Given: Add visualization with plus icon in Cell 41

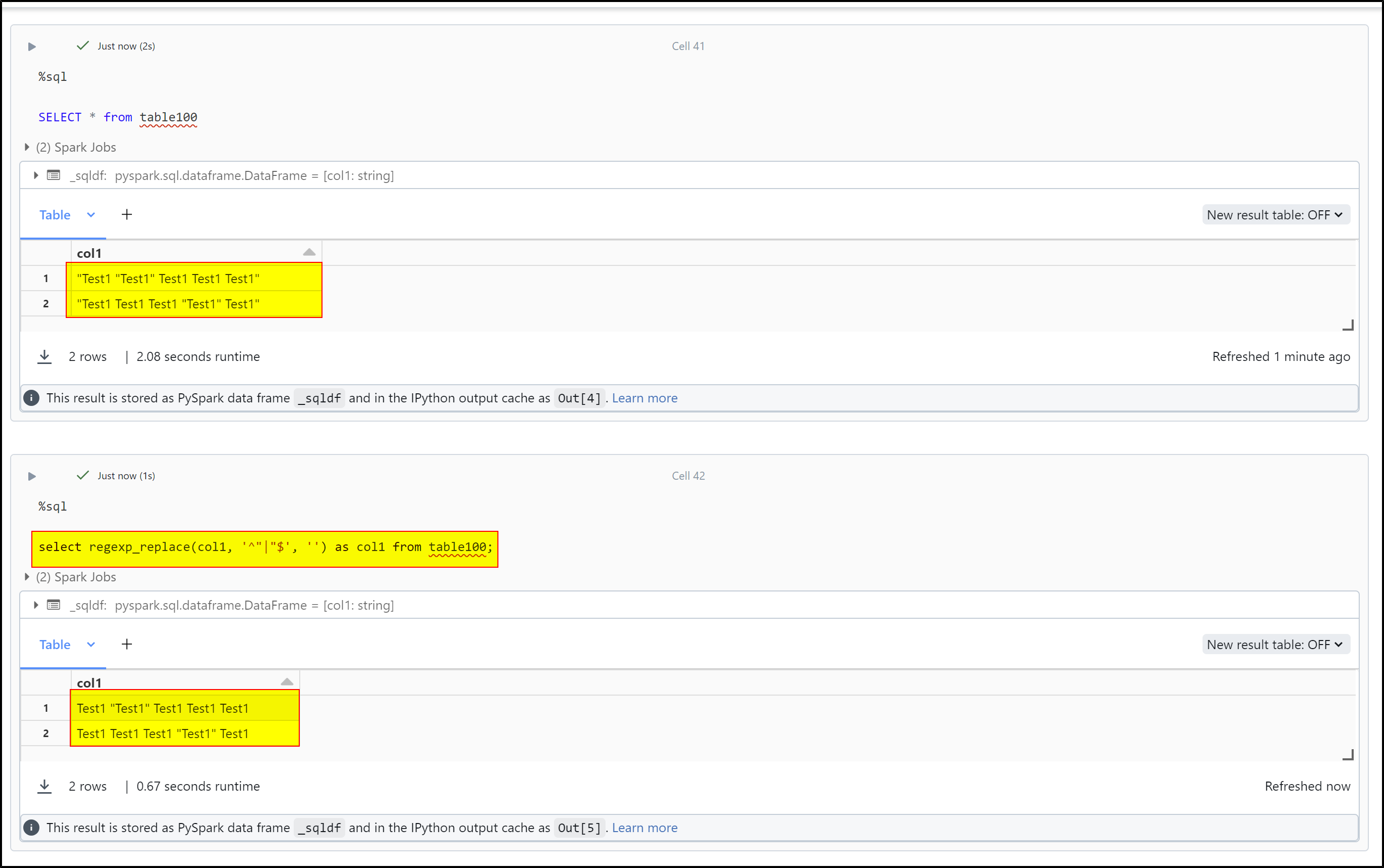Looking at the screenshot, I should (x=127, y=215).
